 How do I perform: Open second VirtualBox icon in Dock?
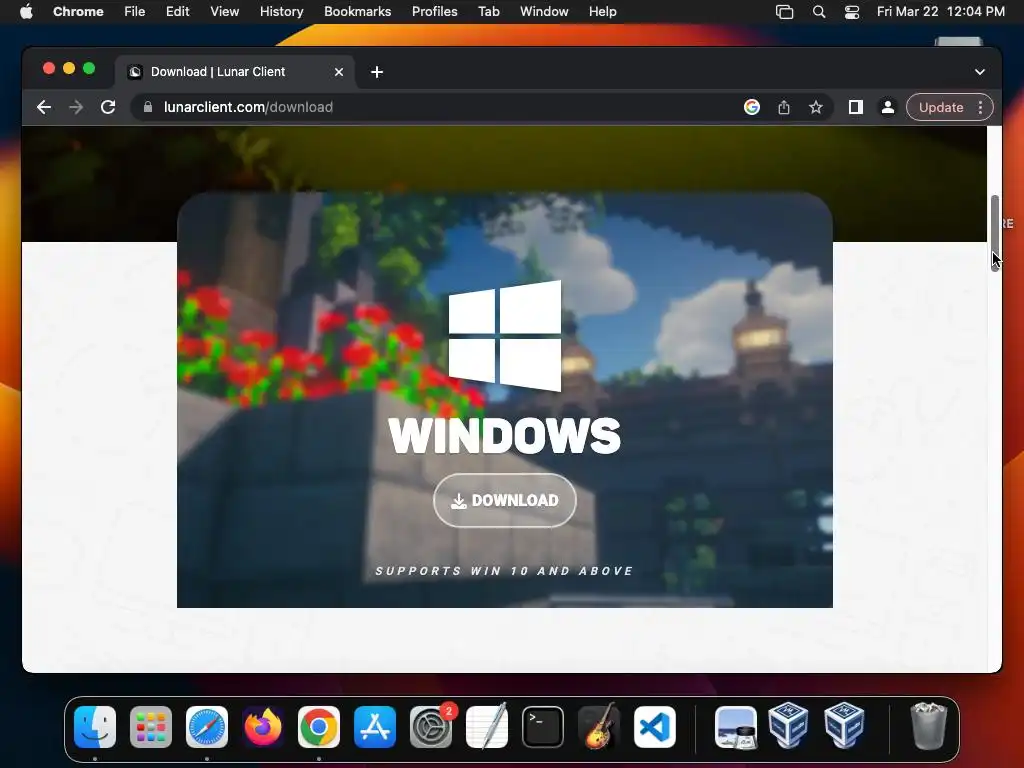pyautogui.click(x=844, y=726)
